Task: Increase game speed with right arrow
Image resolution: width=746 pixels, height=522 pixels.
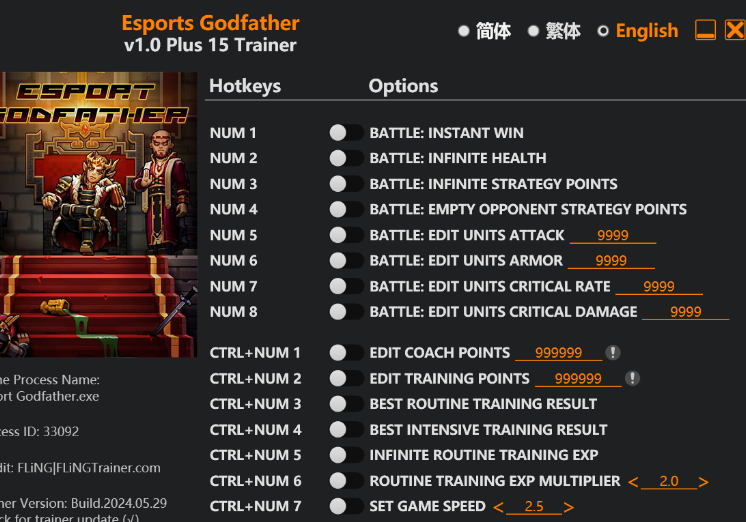Action: click(x=569, y=507)
